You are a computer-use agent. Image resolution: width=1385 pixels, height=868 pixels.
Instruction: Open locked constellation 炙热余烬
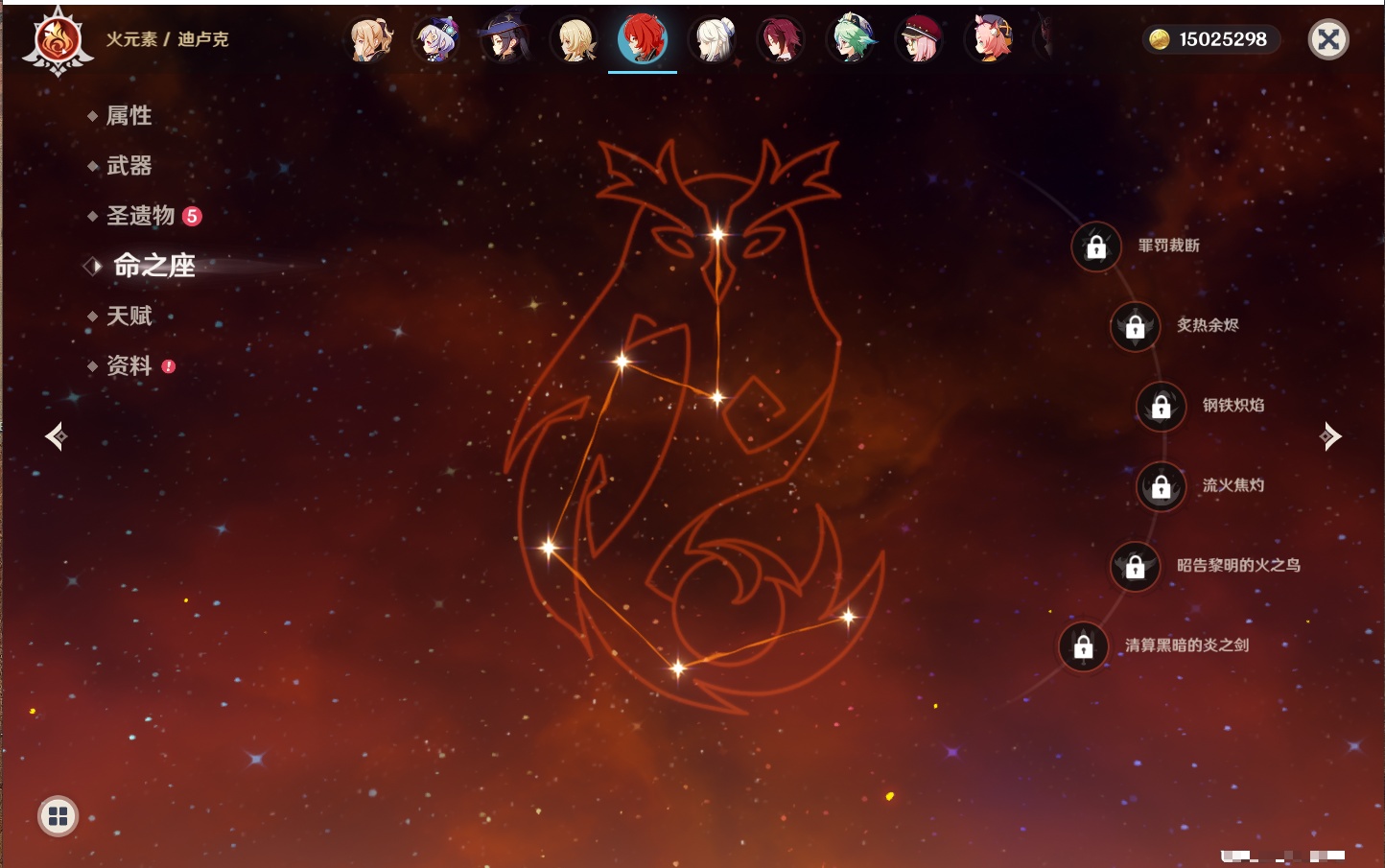(1136, 326)
